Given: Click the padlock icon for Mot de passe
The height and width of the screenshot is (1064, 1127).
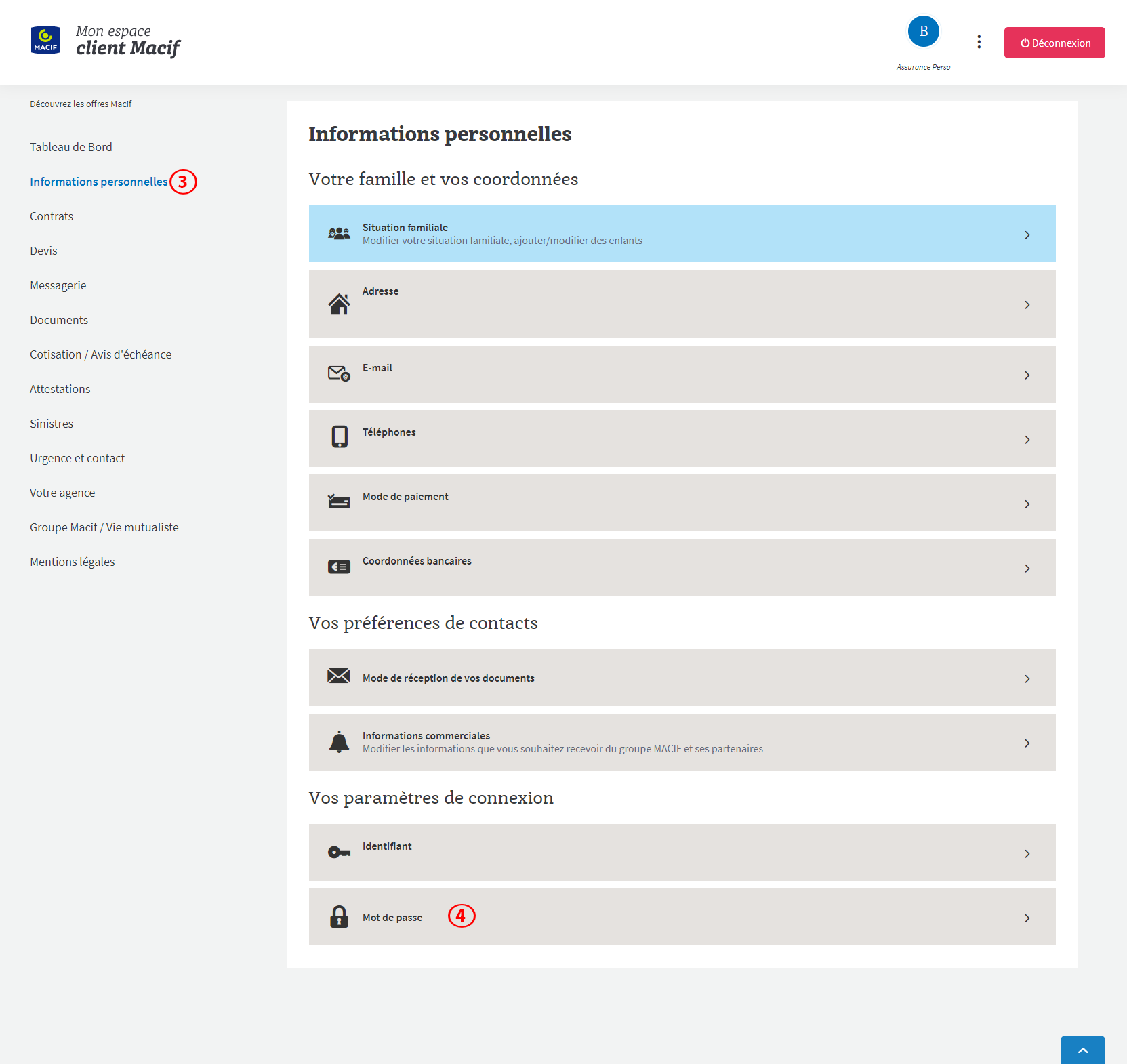Looking at the screenshot, I should coord(339,917).
